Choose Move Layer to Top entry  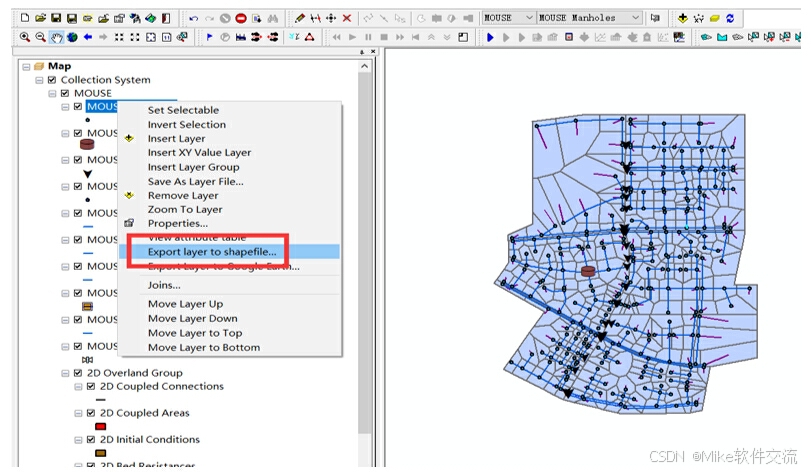(x=195, y=333)
